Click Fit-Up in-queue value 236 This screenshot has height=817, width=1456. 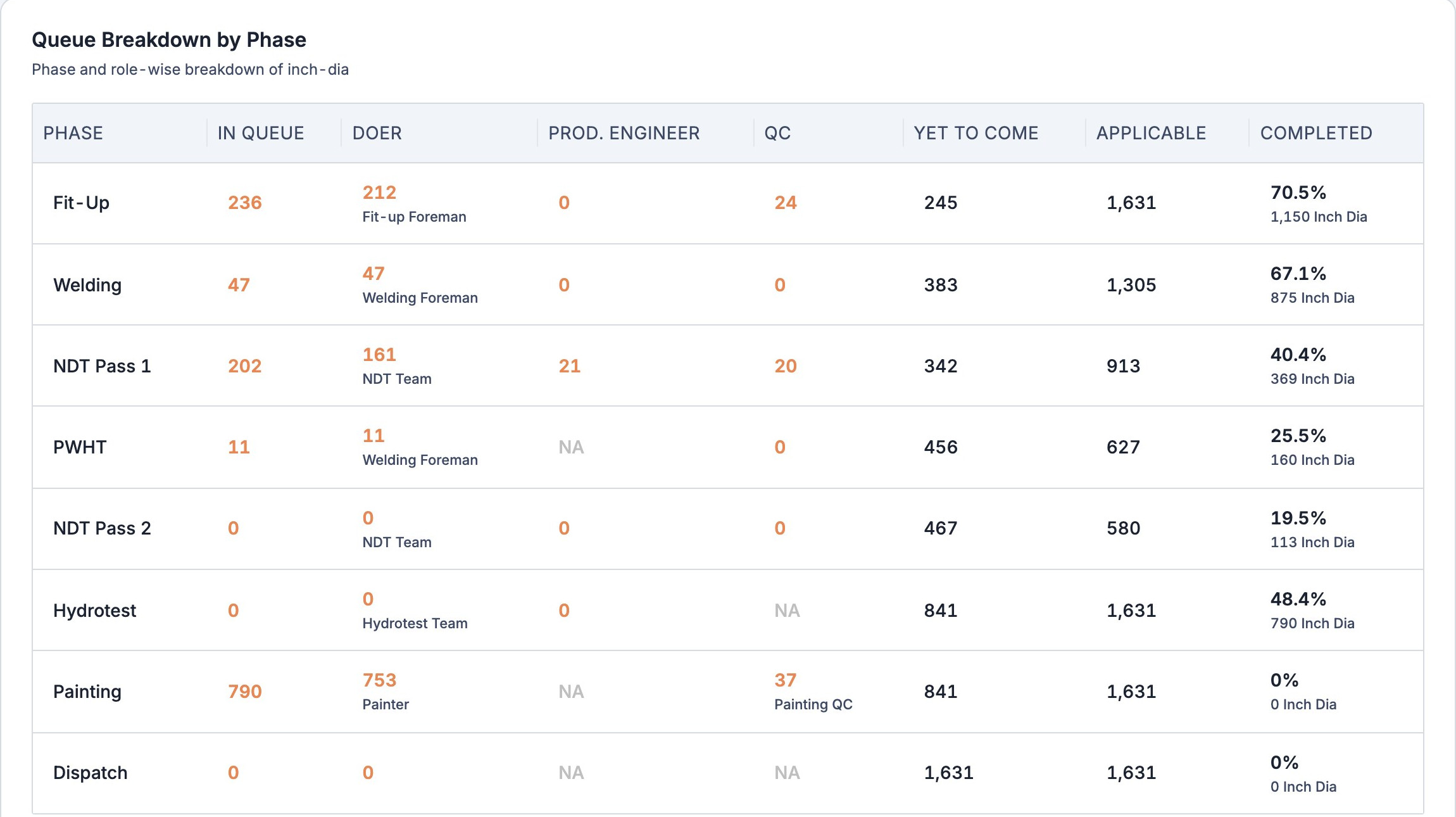(245, 203)
